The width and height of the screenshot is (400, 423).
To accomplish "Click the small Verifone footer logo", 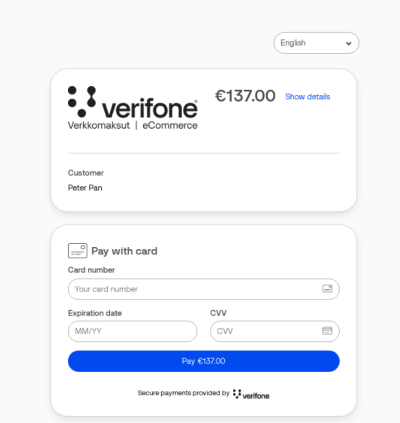I will click(251, 394).
